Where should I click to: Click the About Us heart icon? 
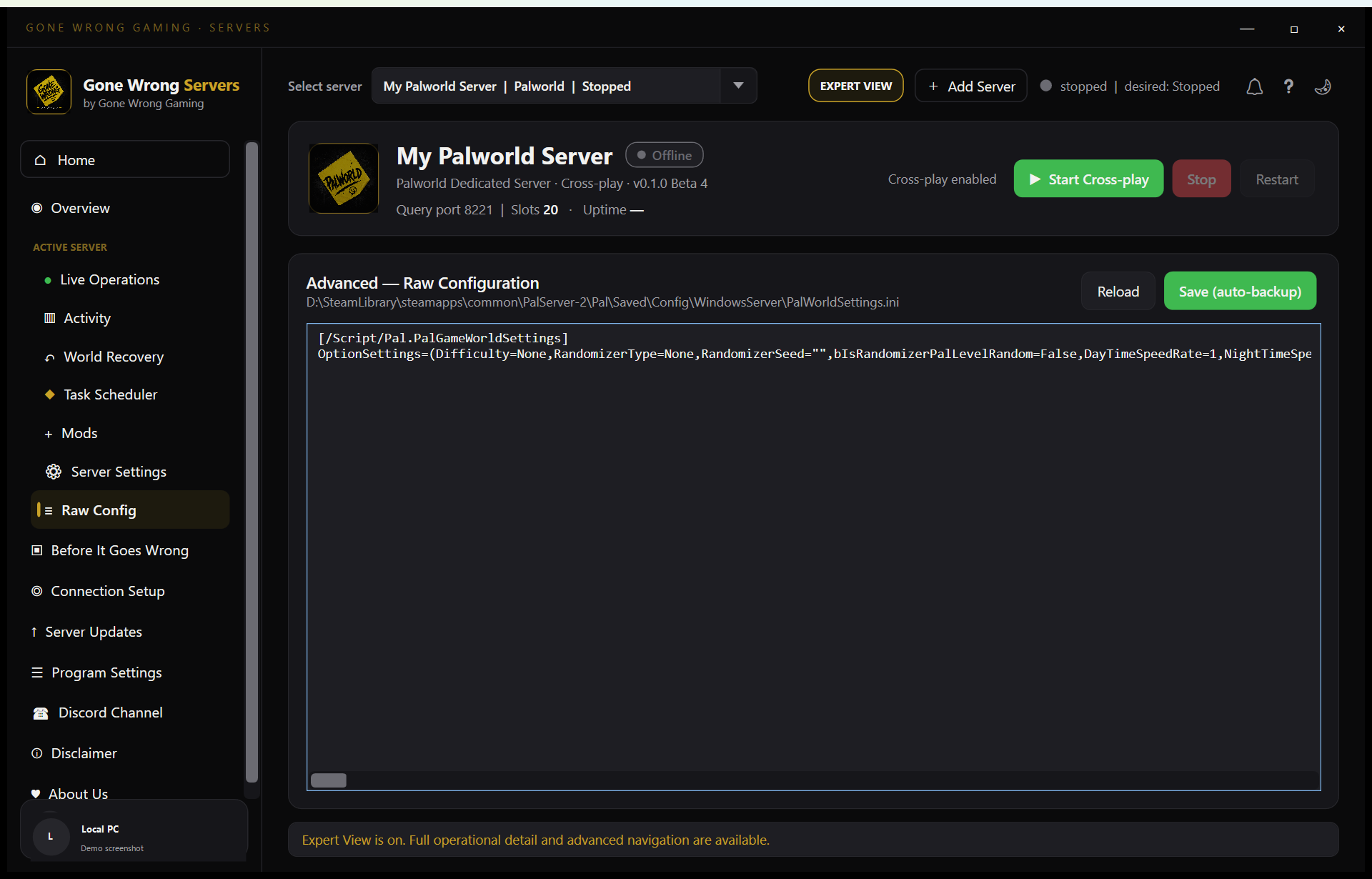36,794
